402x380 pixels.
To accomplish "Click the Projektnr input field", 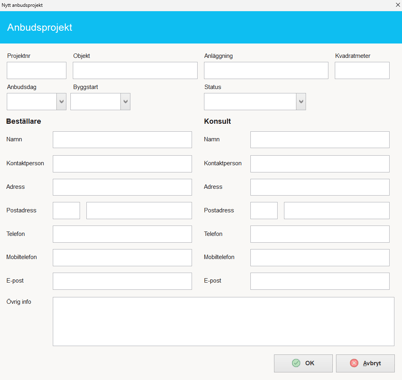I will coord(37,70).
